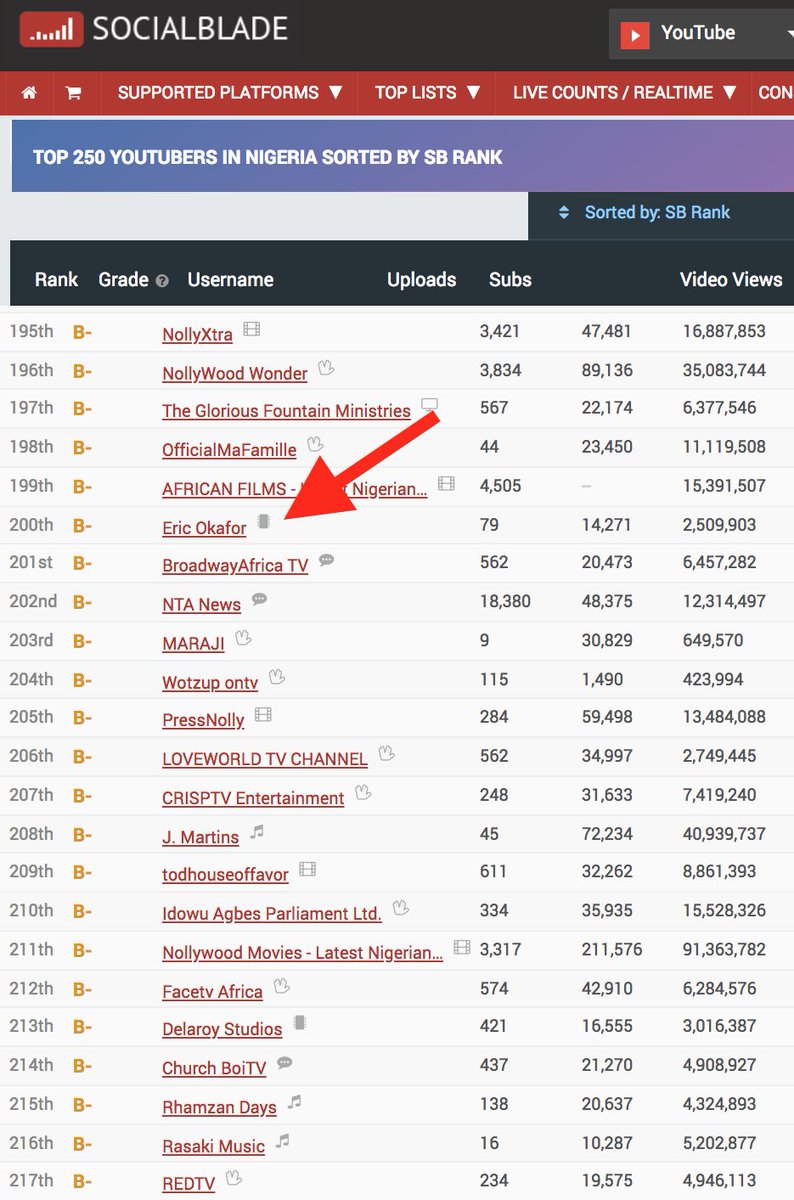Open the Eric Okafor channel link
The height and width of the screenshot is (1200, 794).
click(x=204, y=528)
